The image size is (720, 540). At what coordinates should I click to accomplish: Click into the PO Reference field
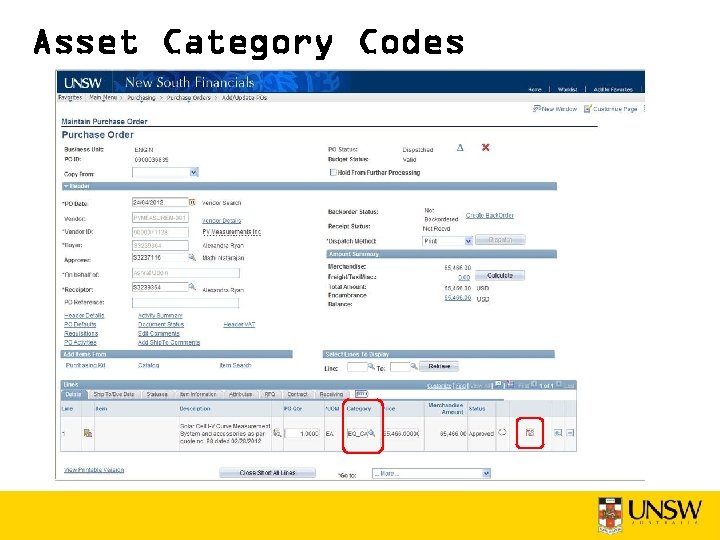click(186, 303)
